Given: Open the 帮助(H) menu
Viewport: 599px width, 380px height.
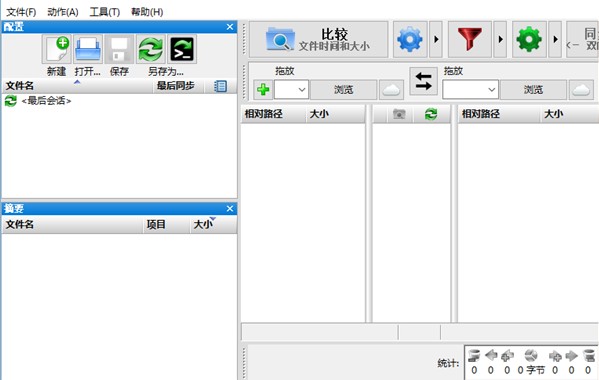Looking at the screenshot, I should (x=147, y=12).
